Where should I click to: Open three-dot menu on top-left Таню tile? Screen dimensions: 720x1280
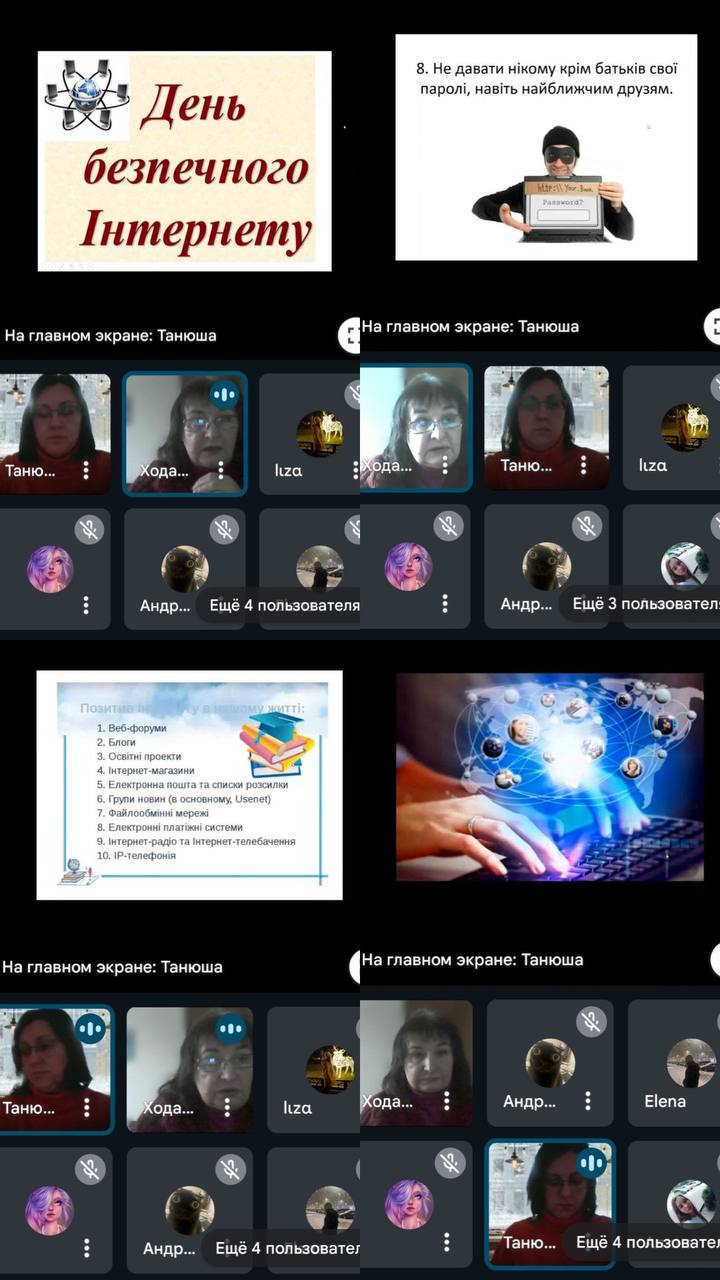[86, 470]
